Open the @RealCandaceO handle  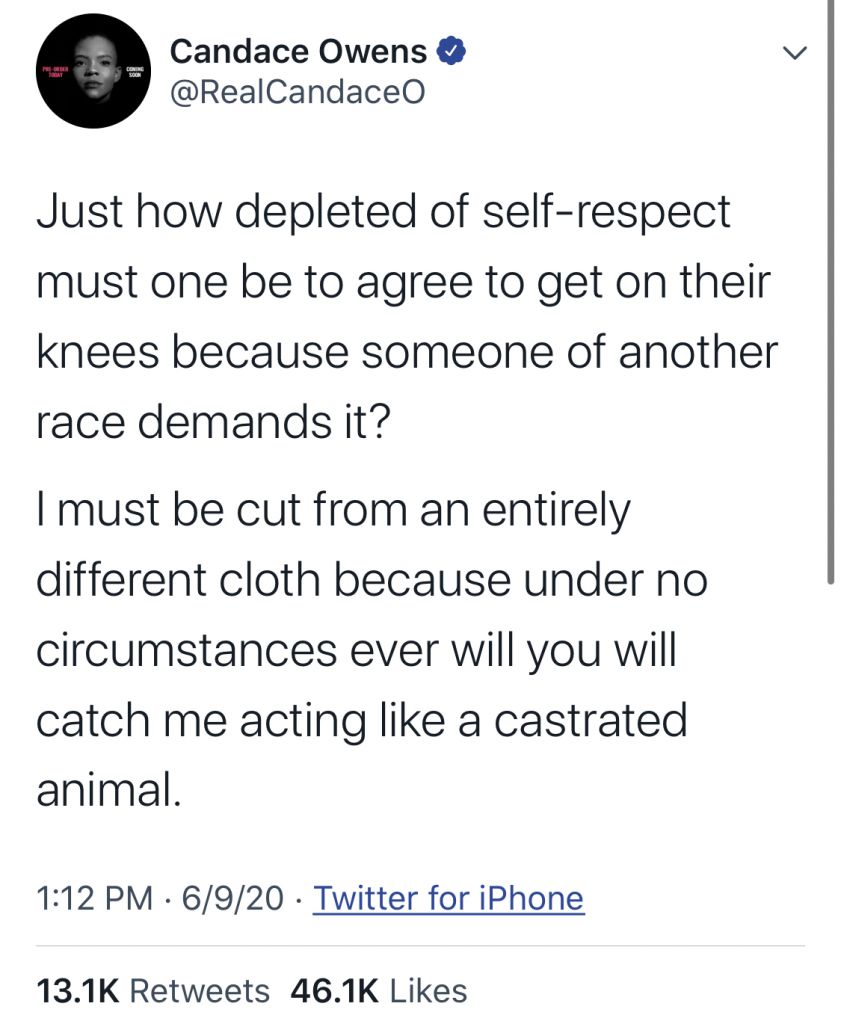297,93
